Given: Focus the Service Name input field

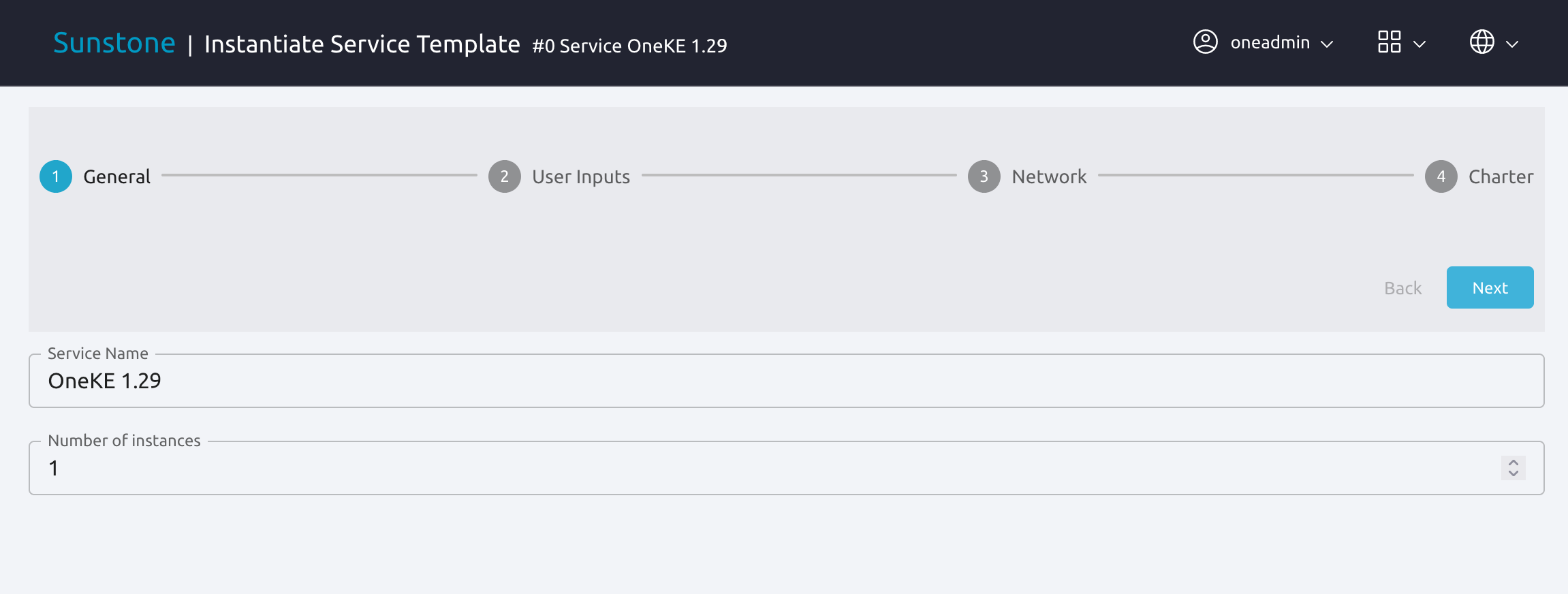Looking at the screenshot, I should pyautogui.click(x=787, y=381).
